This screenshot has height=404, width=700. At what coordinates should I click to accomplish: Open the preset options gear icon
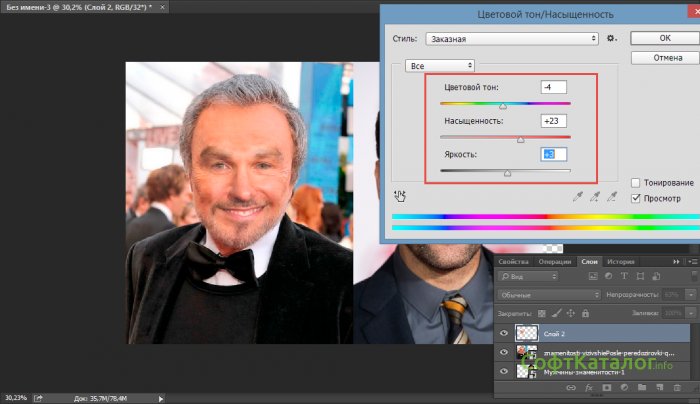pos(611,38)
